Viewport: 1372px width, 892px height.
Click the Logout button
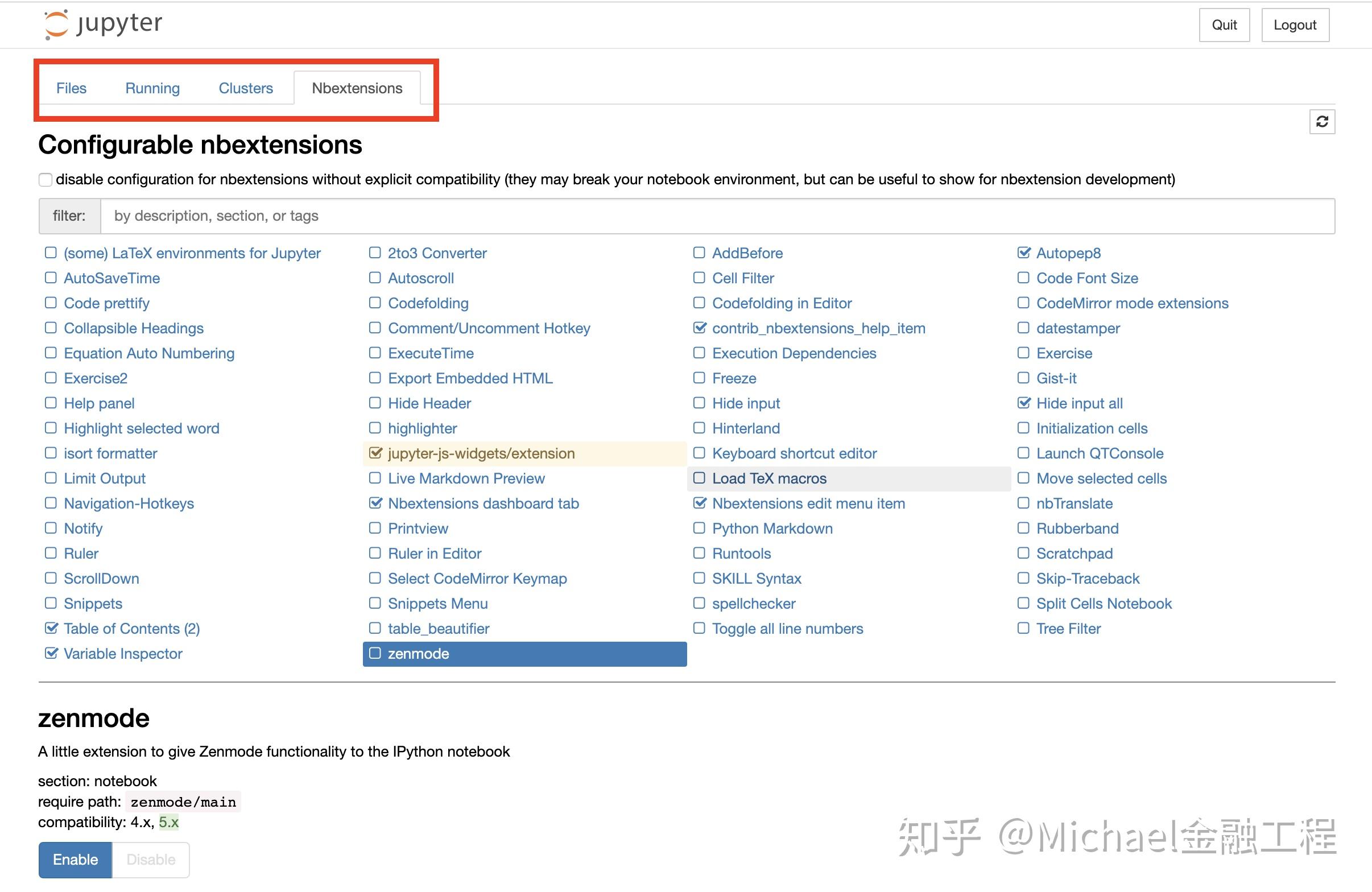[1295, 25]
